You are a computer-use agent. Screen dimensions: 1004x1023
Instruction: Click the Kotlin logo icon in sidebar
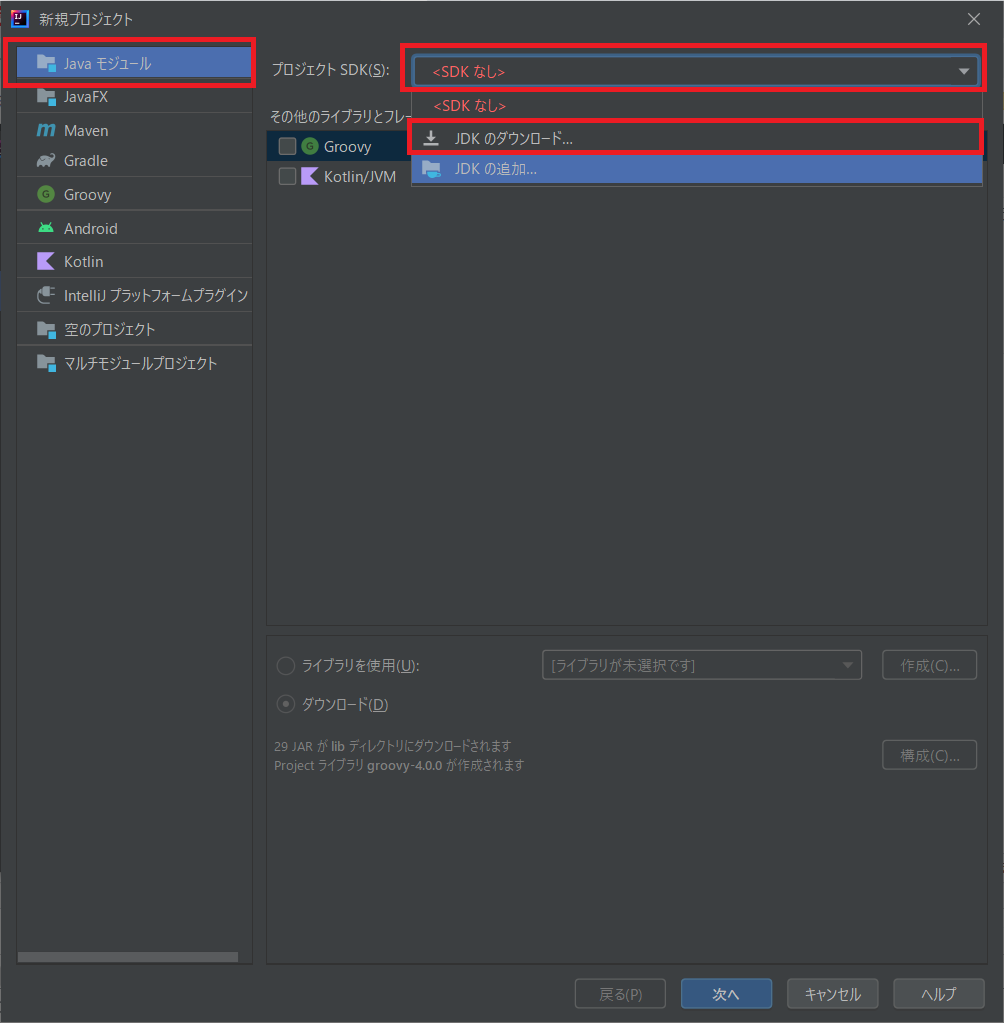(x=46, y=262)
